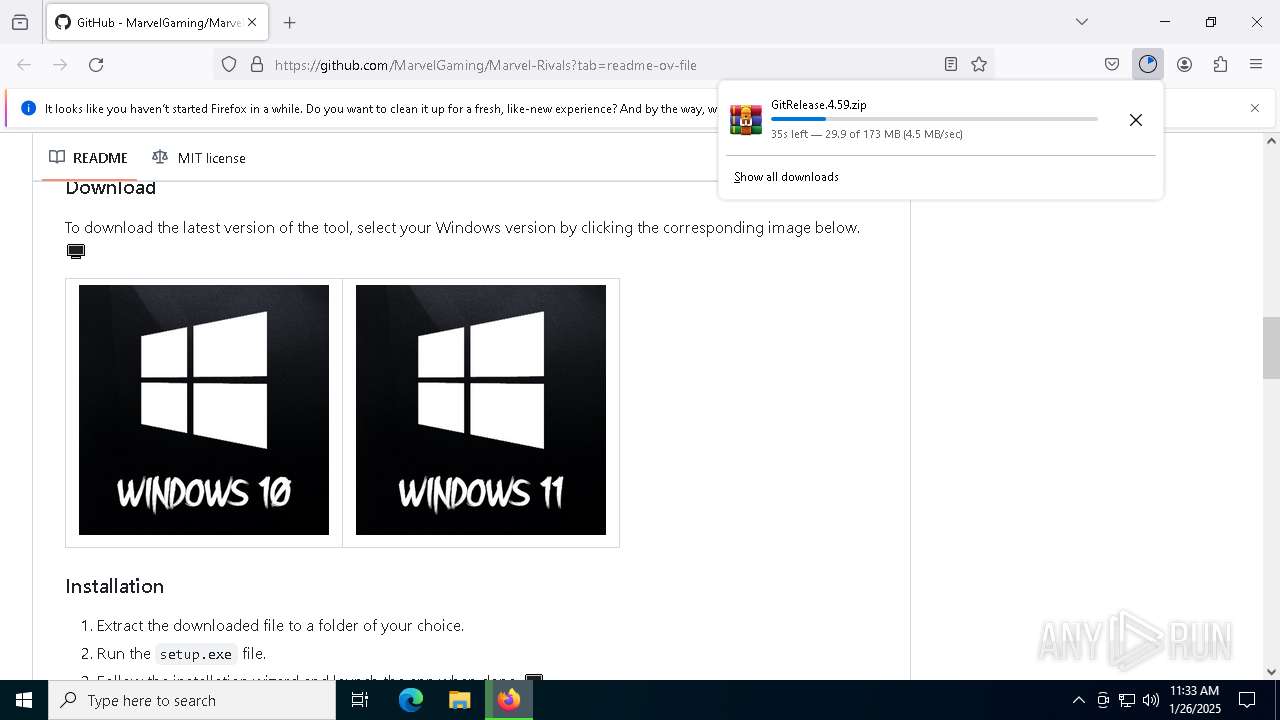Click the Firefox taskbar icon

[509, 700]
